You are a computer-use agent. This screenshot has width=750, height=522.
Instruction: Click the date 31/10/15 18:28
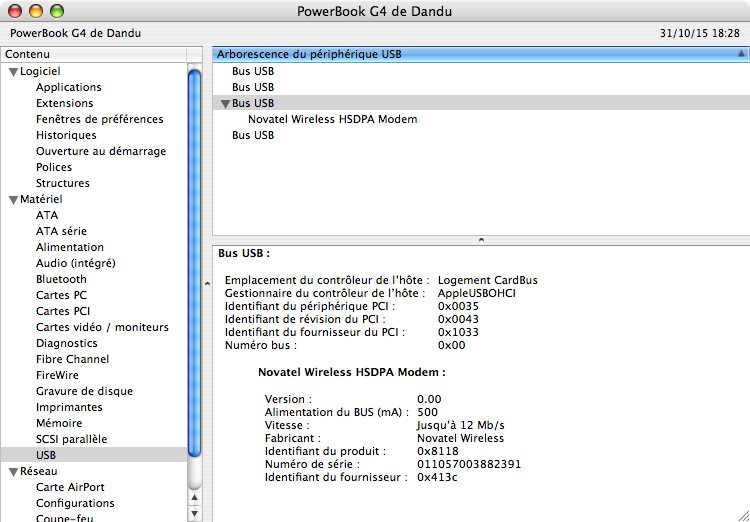coord(700,33)
